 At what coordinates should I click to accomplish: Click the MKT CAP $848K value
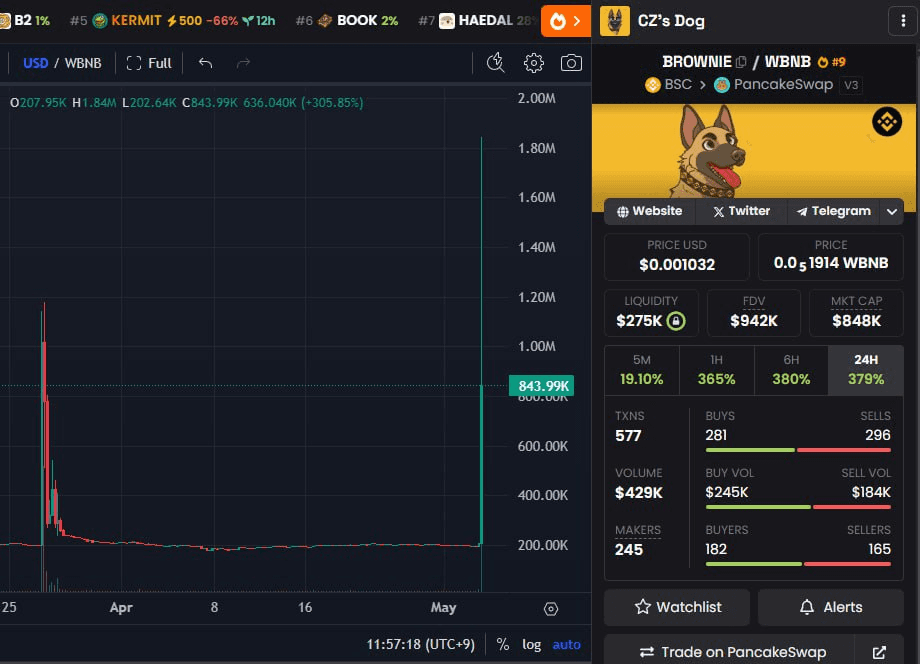(857, 321)
